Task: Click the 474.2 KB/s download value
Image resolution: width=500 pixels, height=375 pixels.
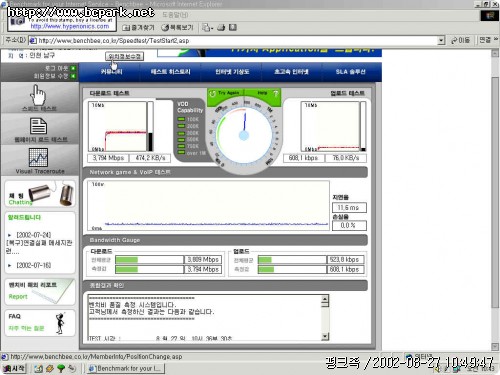Action: [150, 158]
